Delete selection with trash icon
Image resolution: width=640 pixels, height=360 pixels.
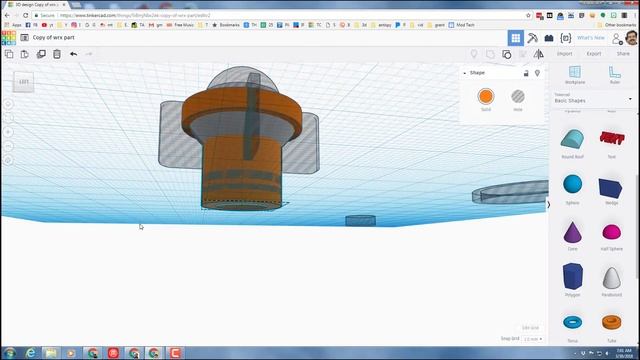(57, 54)
